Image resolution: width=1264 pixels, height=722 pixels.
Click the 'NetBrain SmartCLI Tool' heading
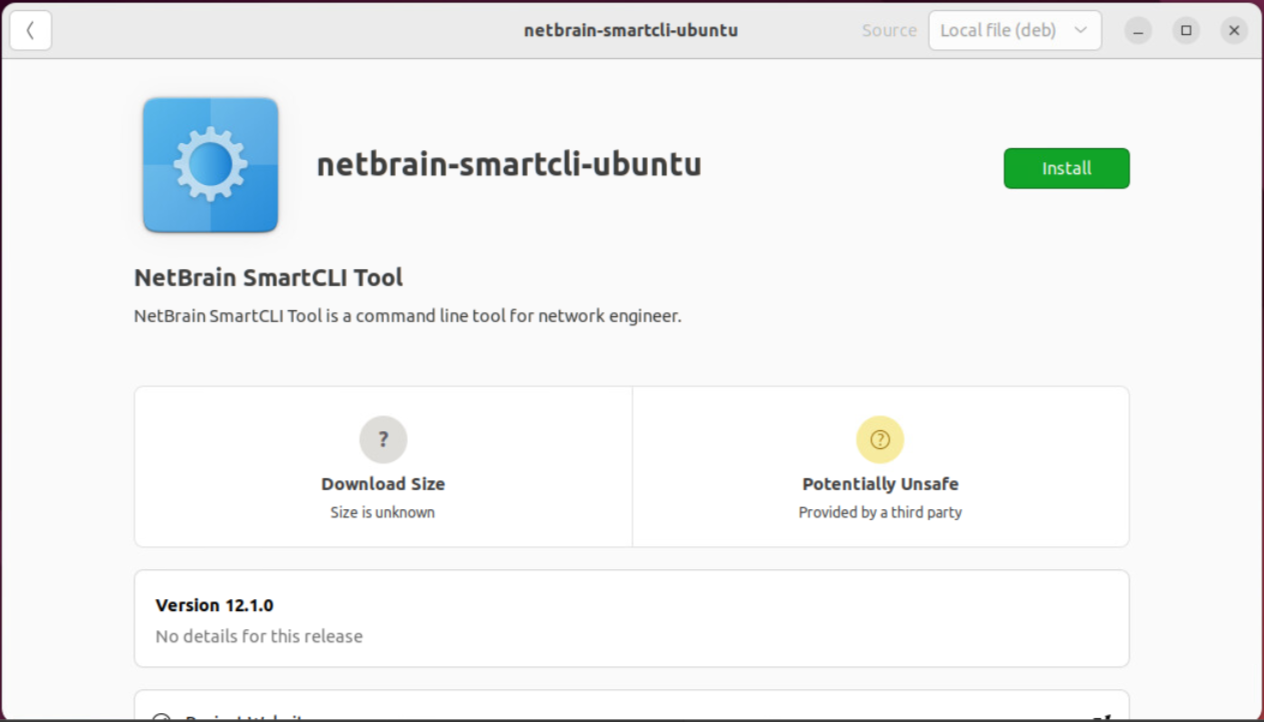[269, 278]
